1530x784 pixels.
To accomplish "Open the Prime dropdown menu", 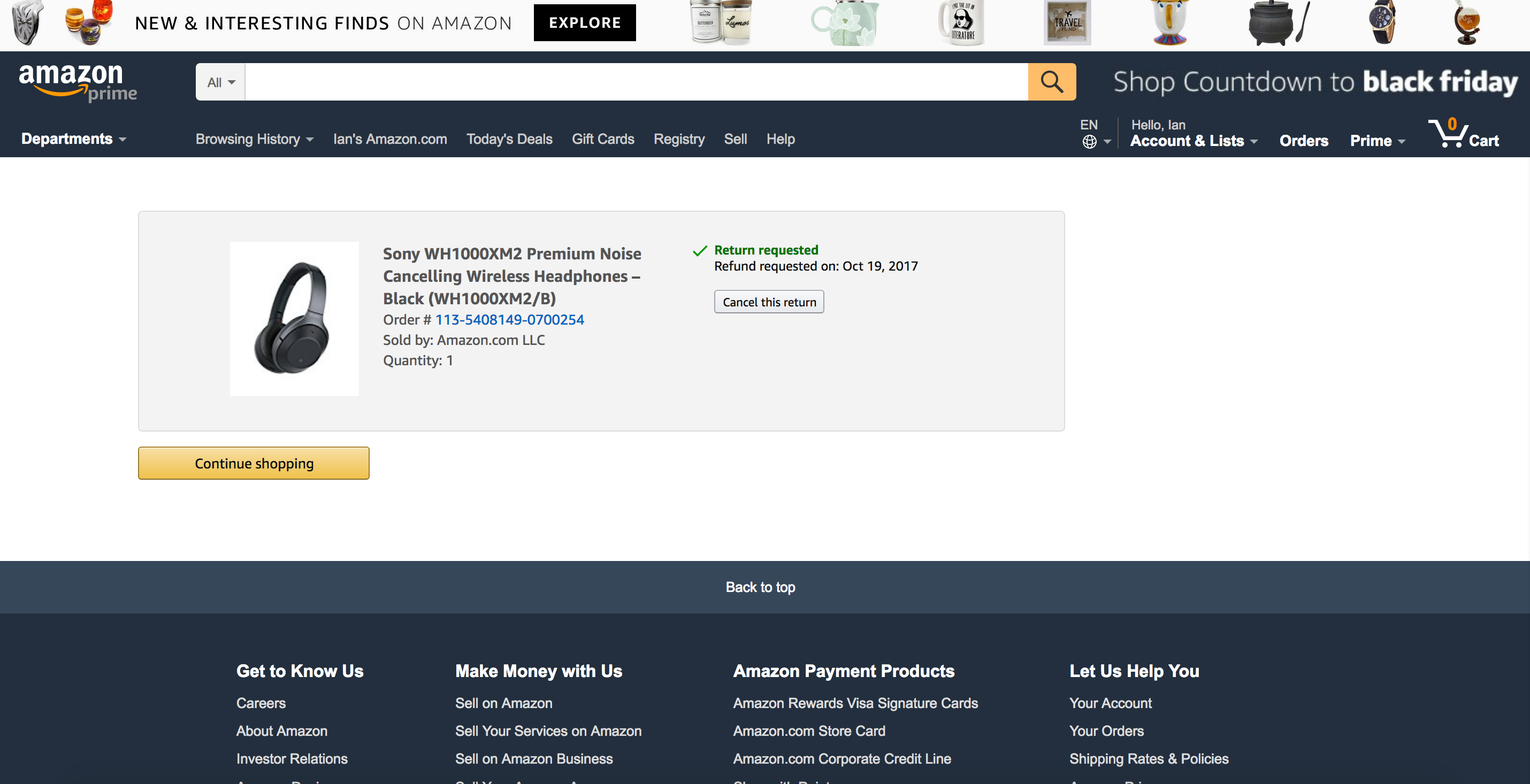I will click(x=1378, y=141).
